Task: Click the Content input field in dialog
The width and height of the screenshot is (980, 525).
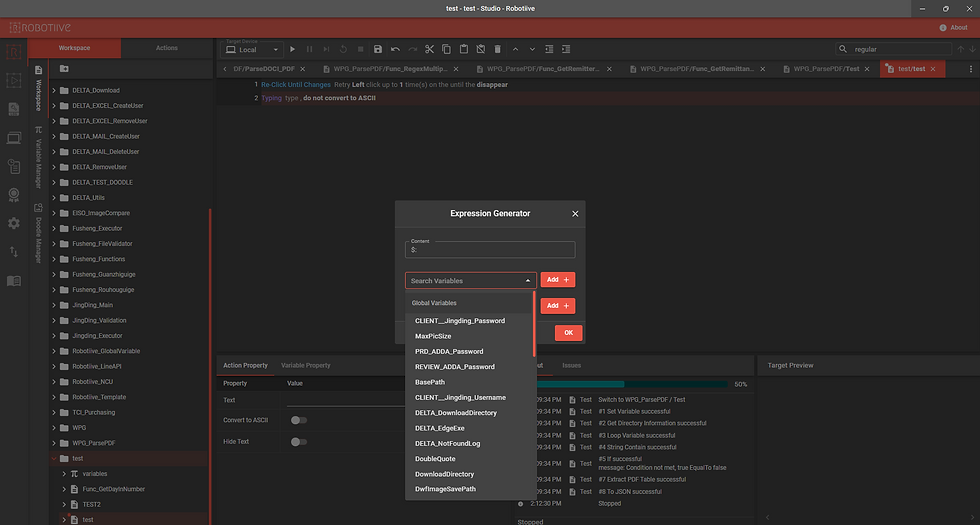Action: [490, 250]
